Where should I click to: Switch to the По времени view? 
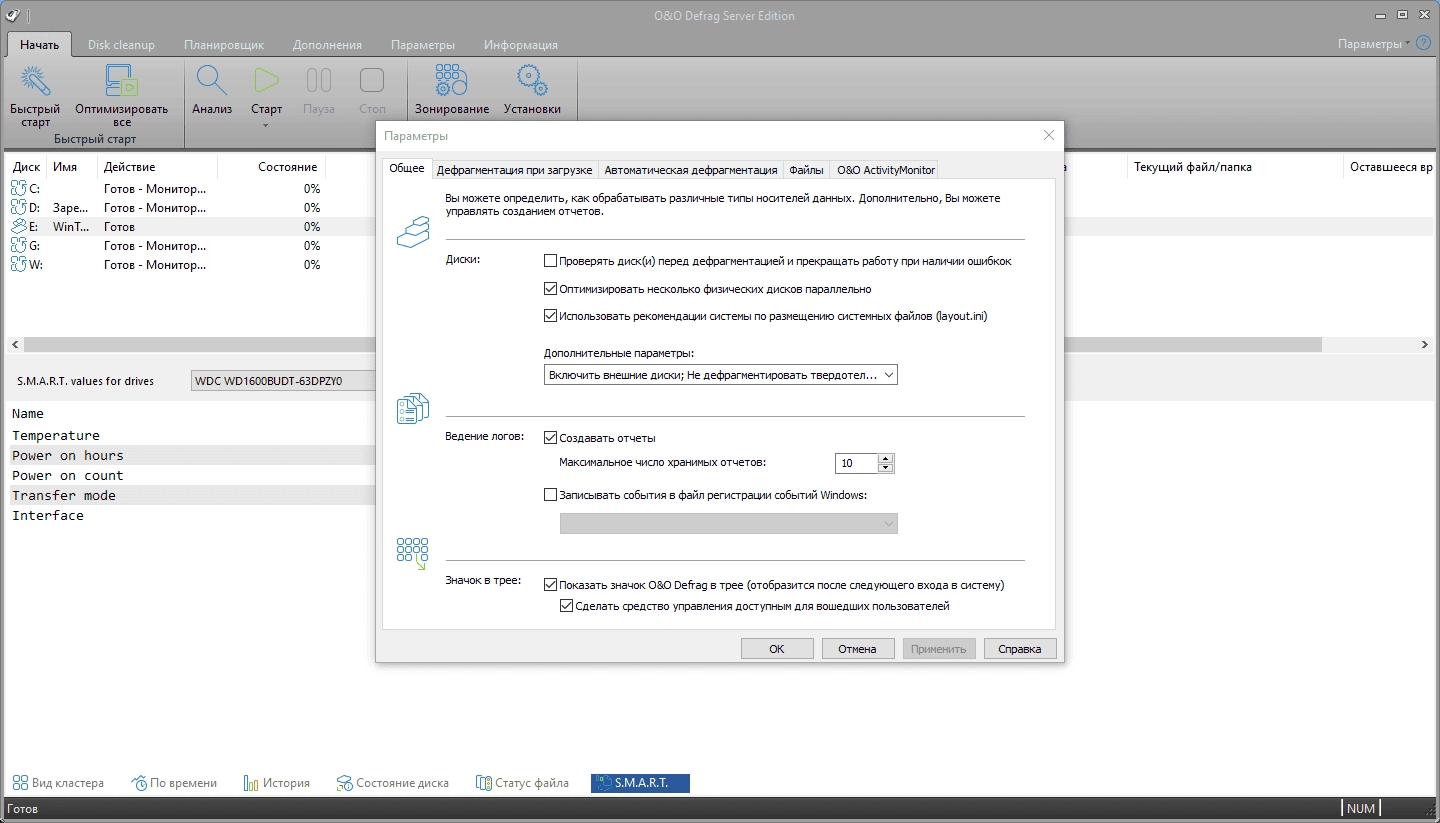174,783
